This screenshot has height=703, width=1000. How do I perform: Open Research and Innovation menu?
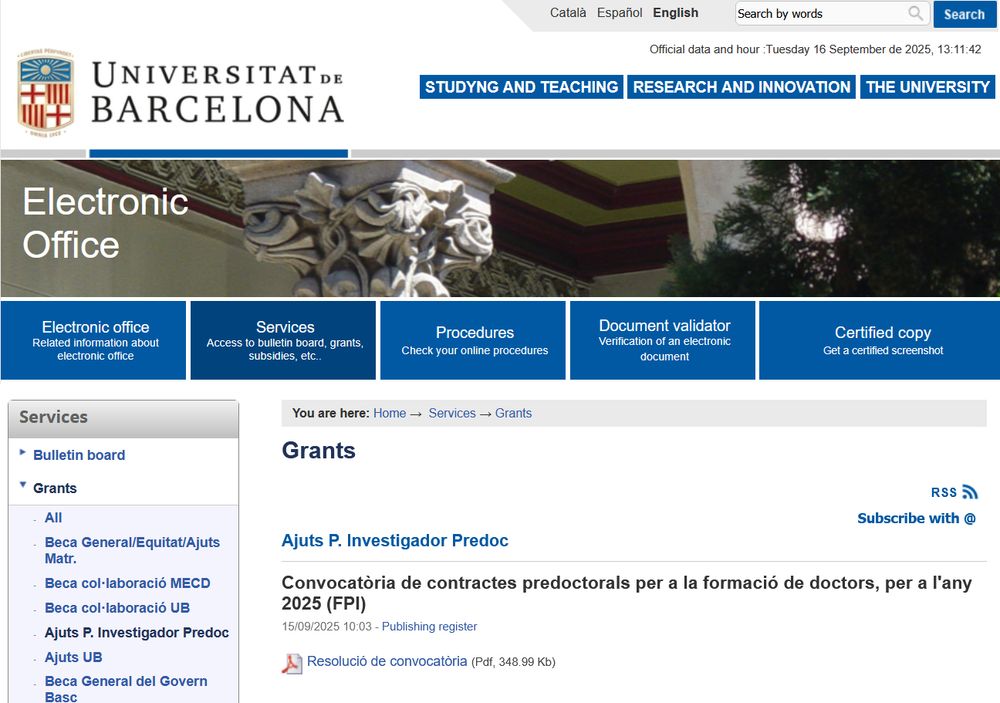(742, 87)
